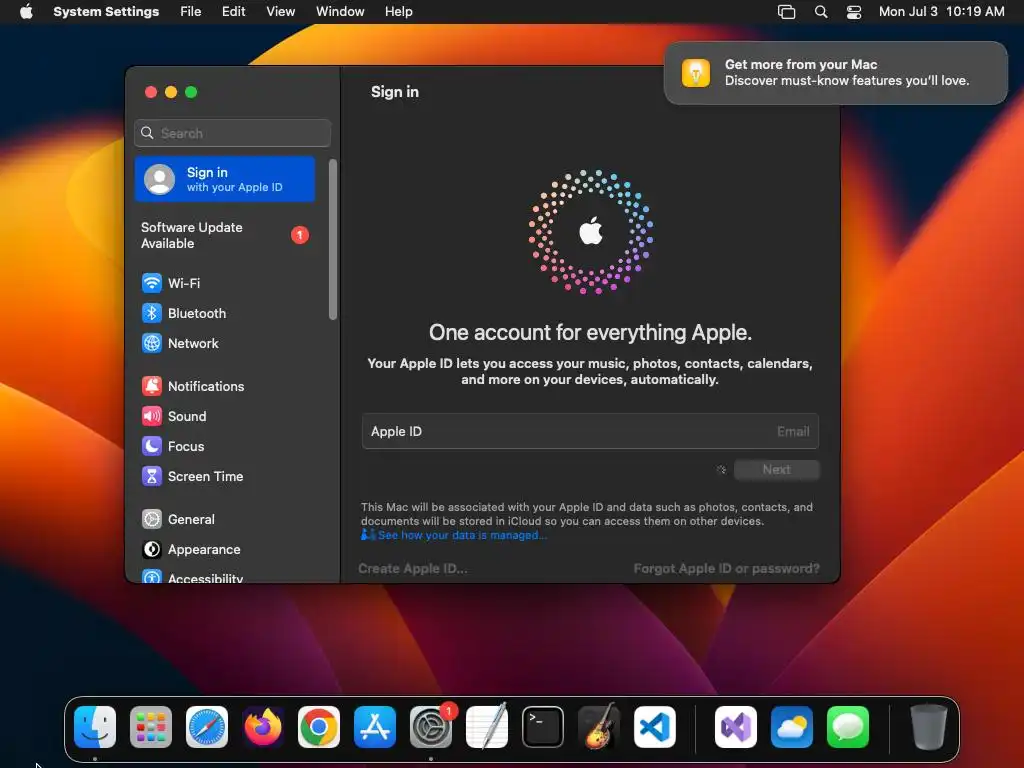
Task: Click Create Apple ID link
Action: (413, 569)
